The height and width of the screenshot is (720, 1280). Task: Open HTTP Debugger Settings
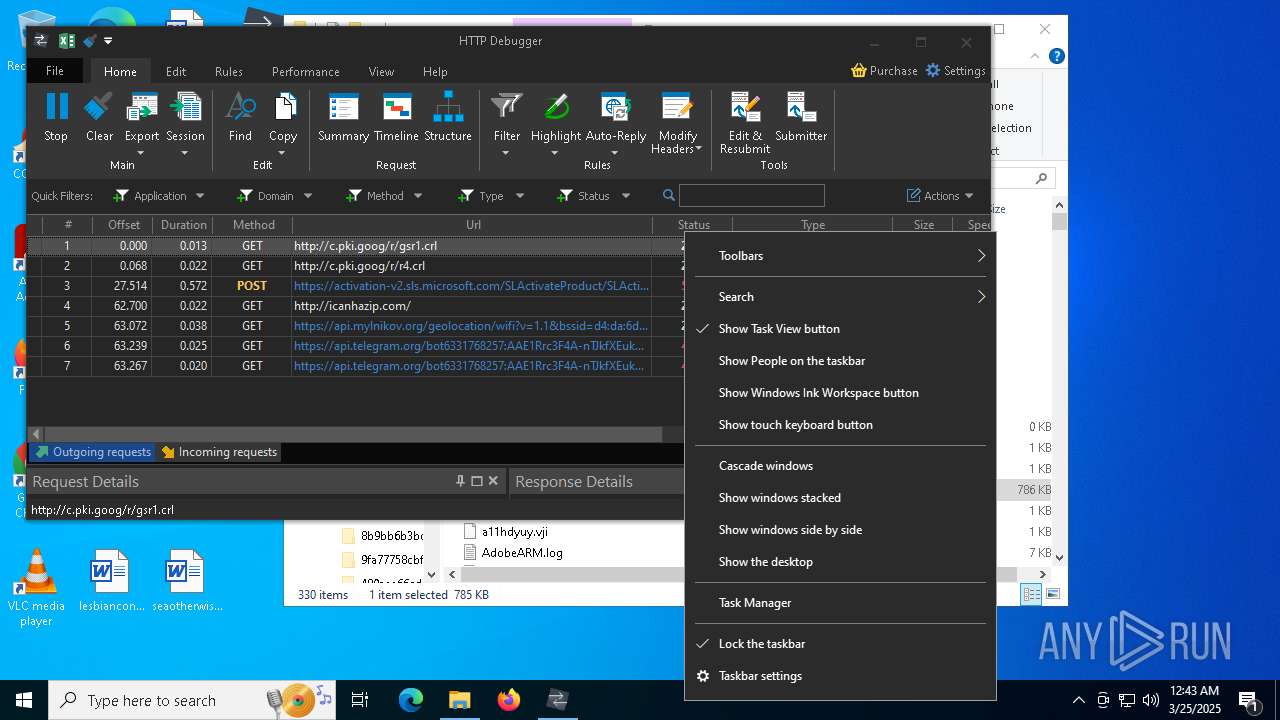[x=955, y=71]
